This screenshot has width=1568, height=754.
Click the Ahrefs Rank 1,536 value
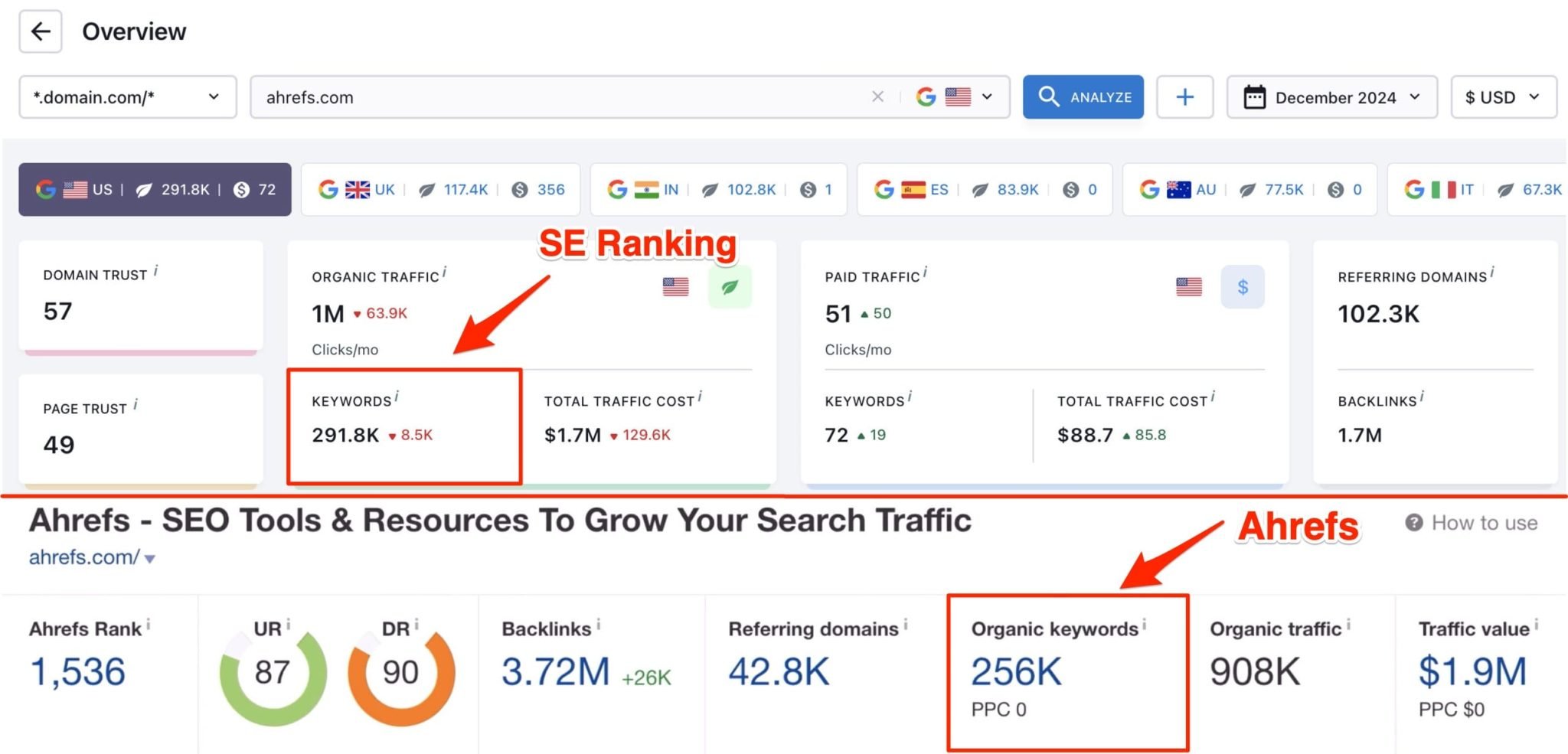[77, 672]
